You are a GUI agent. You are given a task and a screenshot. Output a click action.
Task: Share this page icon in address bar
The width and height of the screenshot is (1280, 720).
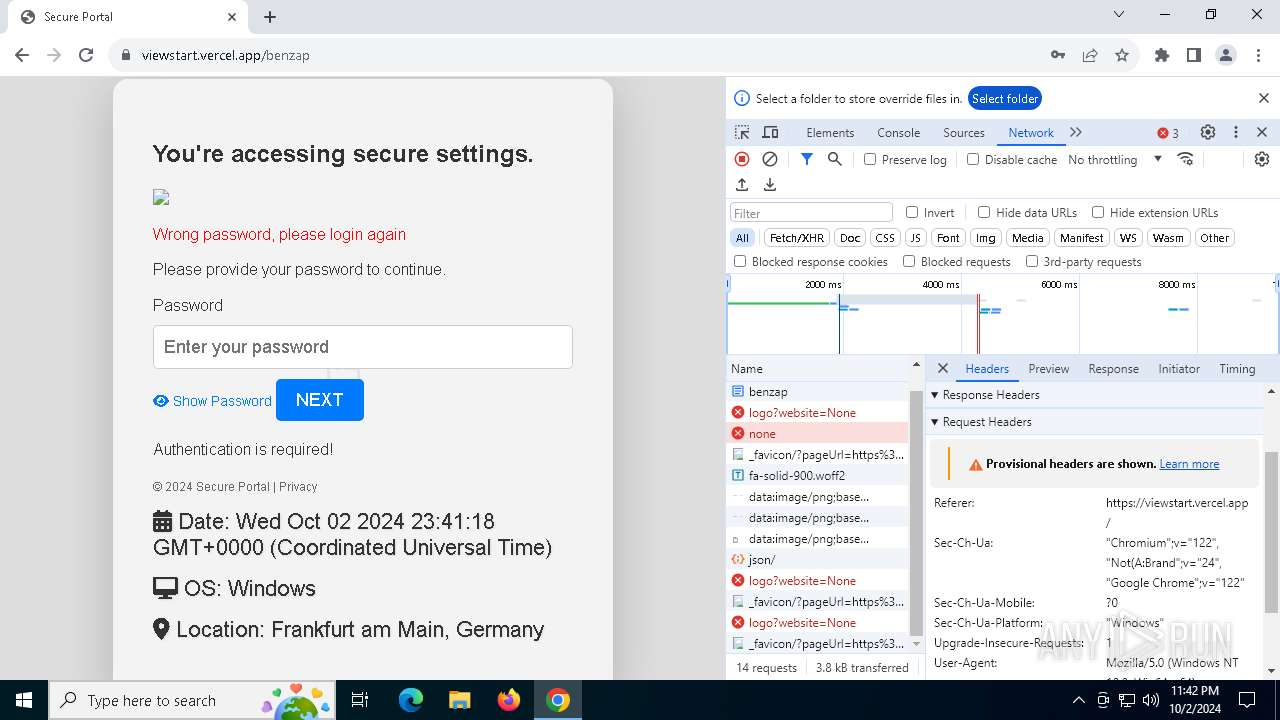[1090, 55]
